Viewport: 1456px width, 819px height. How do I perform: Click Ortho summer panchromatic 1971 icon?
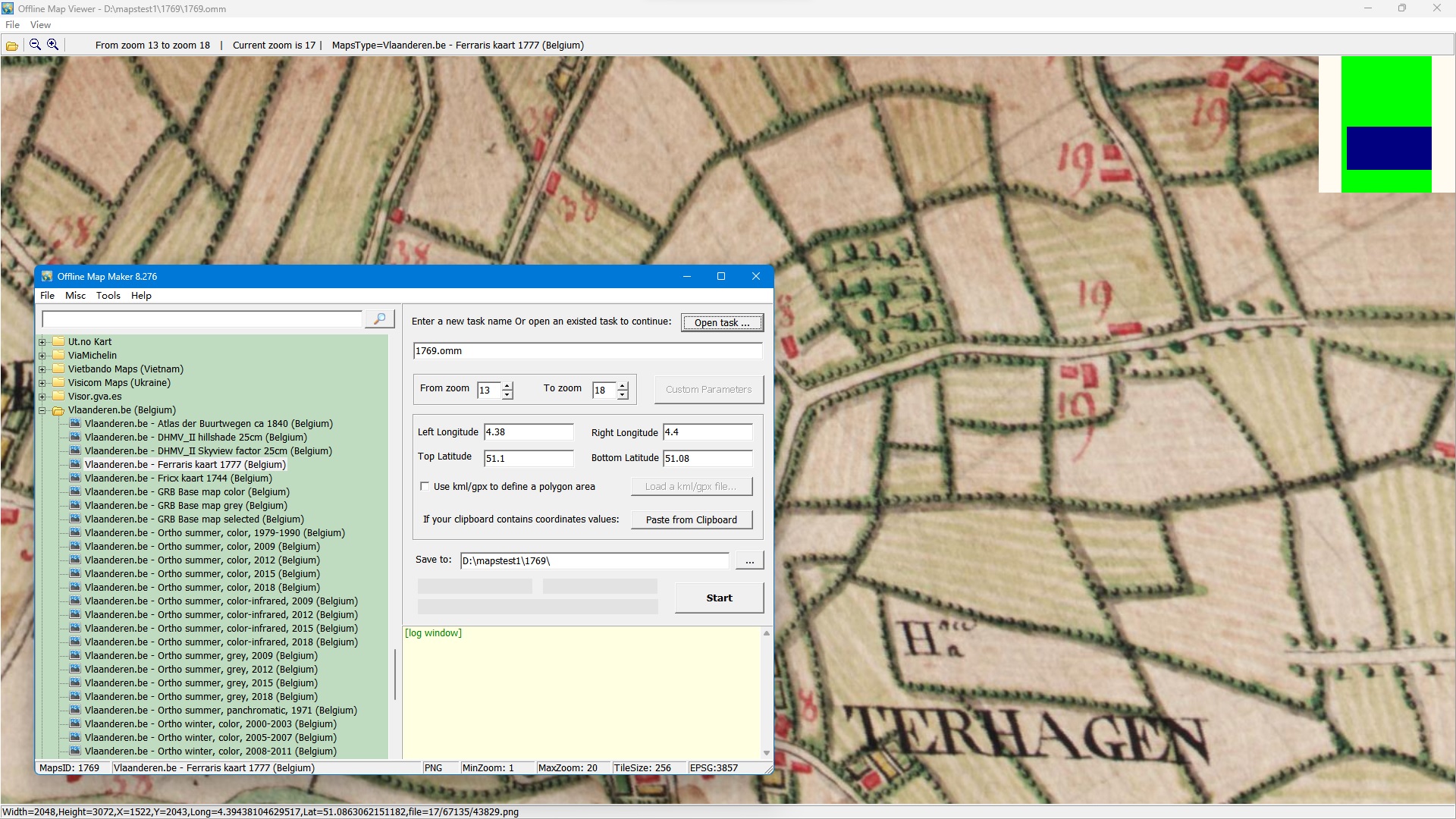[x=75, y=710]
